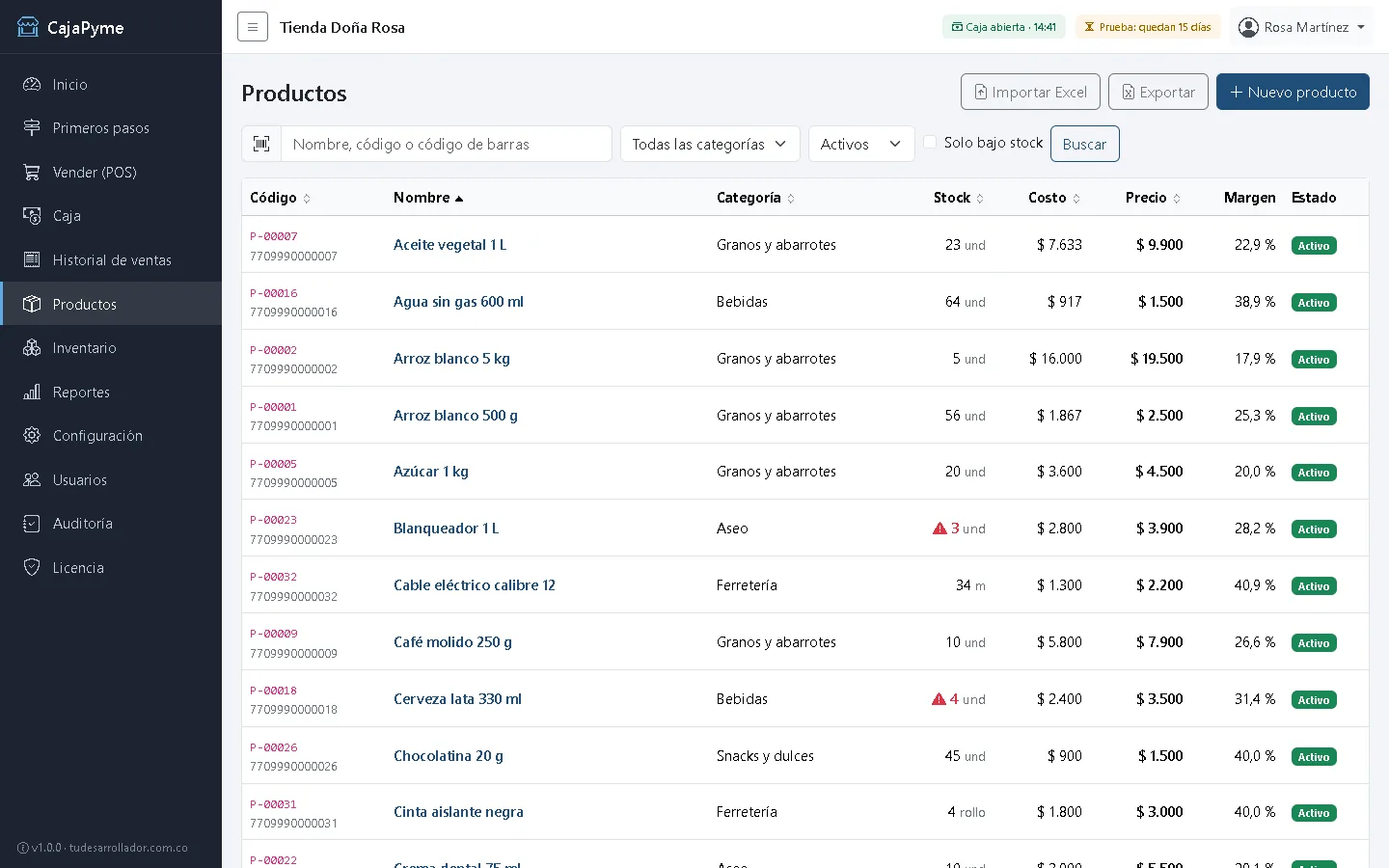This screenshot has width=1389, height=868.
Task: Click the barcode scanner icon in search
Action: [x=261, y=144]
